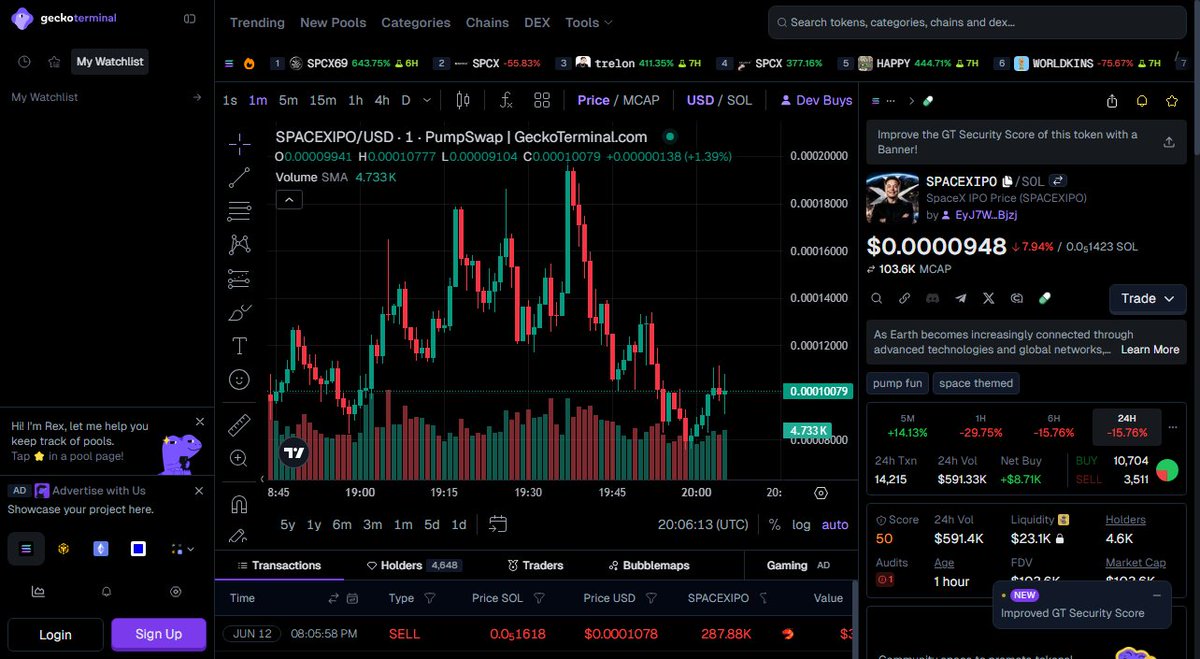Open the Trade dropdown
Viewport: 1200px width, 659px height.
coord(1148,298)
